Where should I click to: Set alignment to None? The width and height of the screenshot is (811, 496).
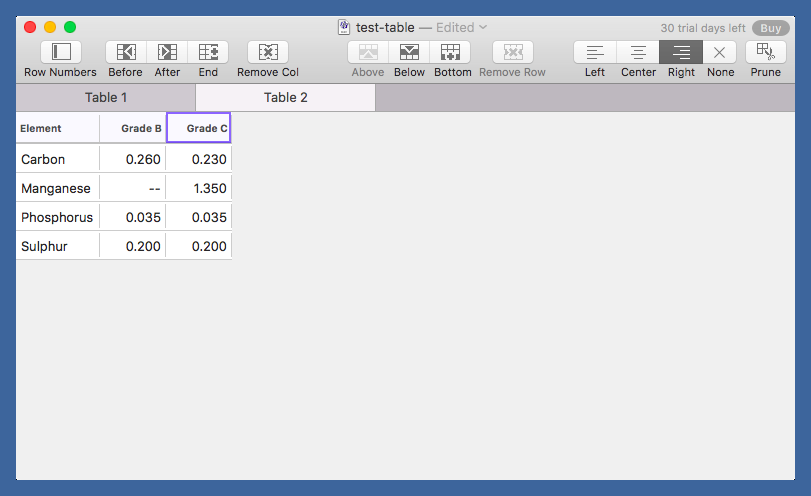720,52
